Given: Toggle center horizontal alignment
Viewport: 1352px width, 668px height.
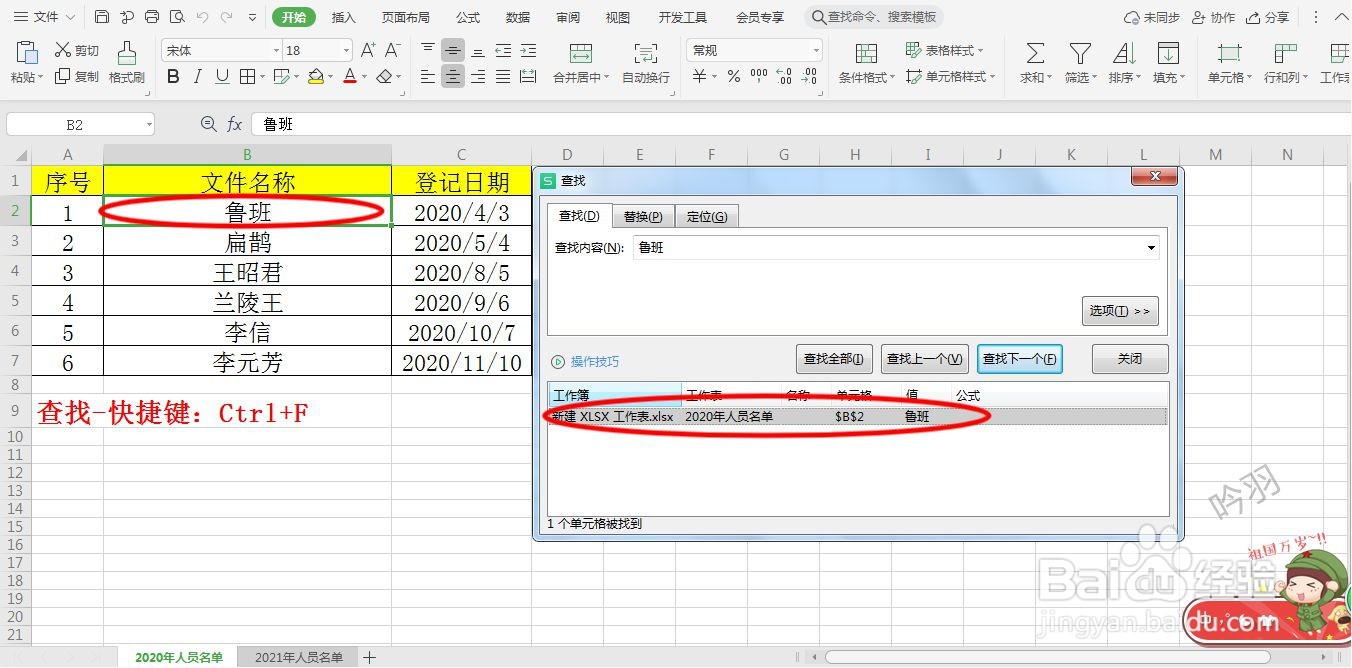Looking at the screenshot, I should (453, 76).
